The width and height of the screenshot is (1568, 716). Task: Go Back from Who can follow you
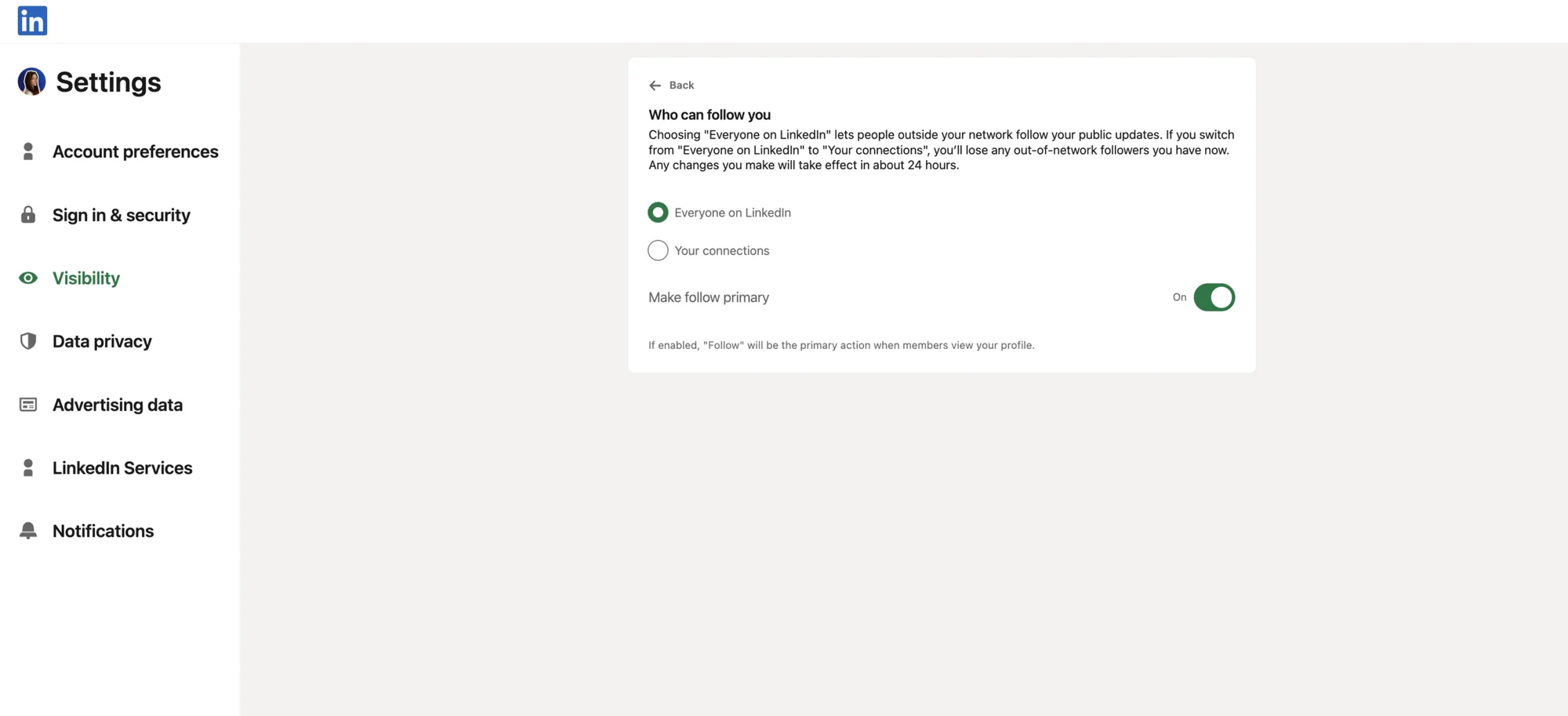click(x=672, y=85)
